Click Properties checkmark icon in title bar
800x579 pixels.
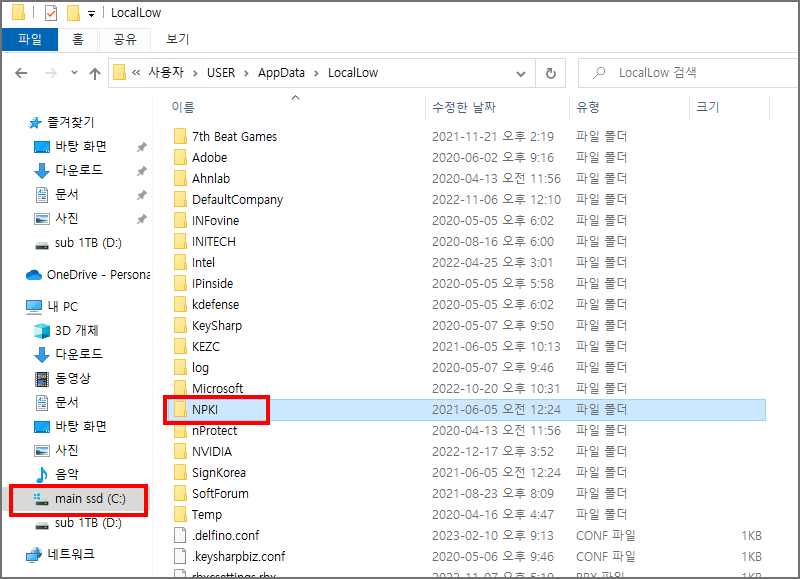(51, 13)
